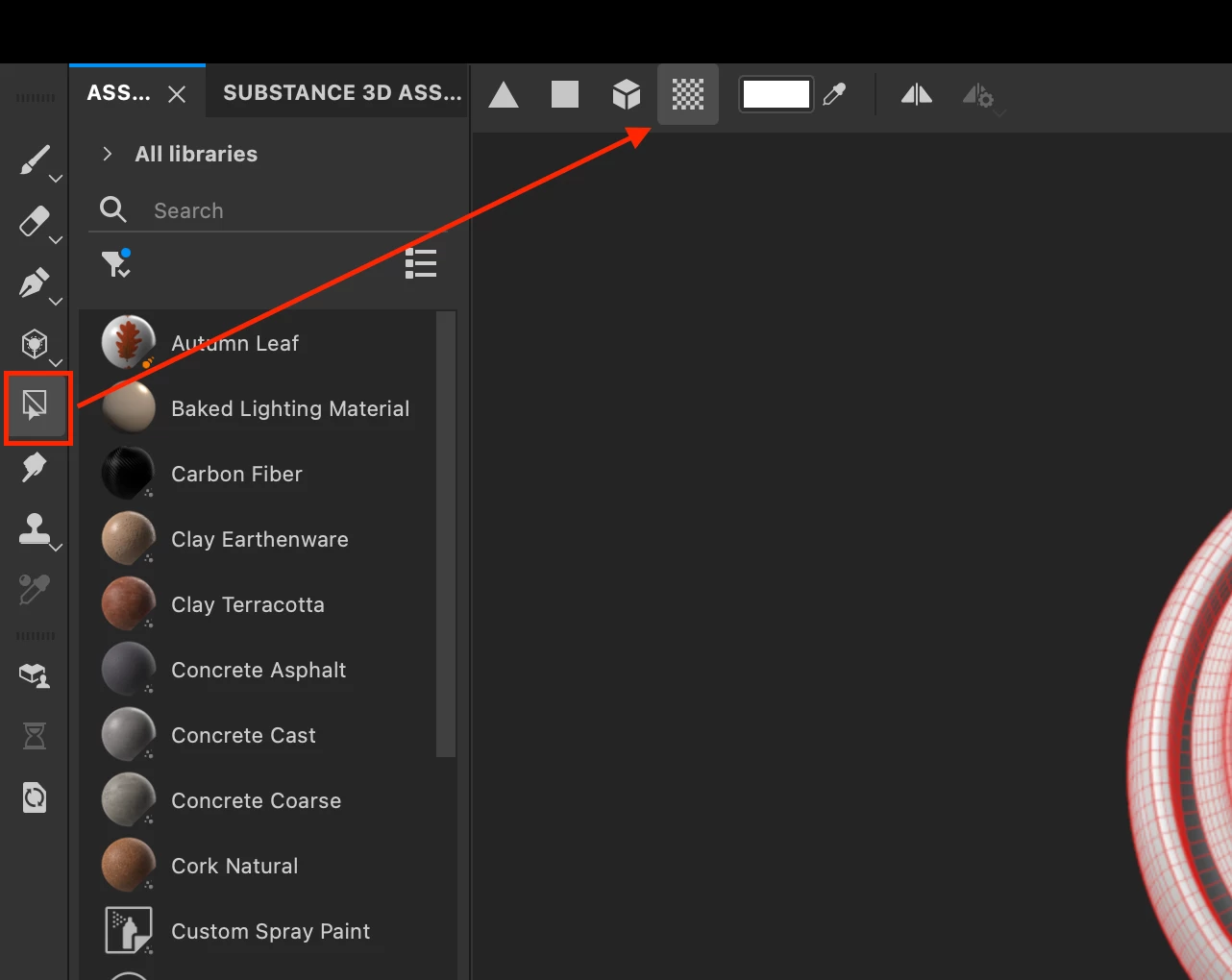This screenshot has height=980, width=1232.
Task: Select Baked Lighting Material thumbnail
Action: click(129, 407)
